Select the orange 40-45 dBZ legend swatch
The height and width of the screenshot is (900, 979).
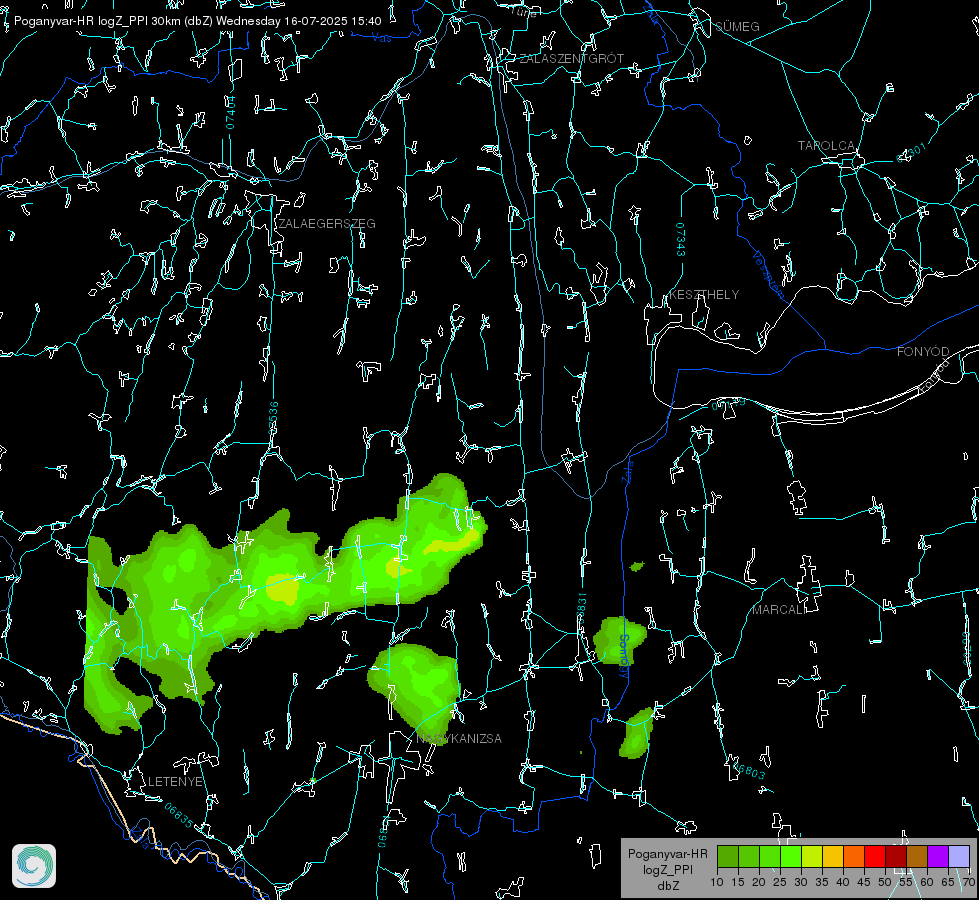(x=854, y=856)
